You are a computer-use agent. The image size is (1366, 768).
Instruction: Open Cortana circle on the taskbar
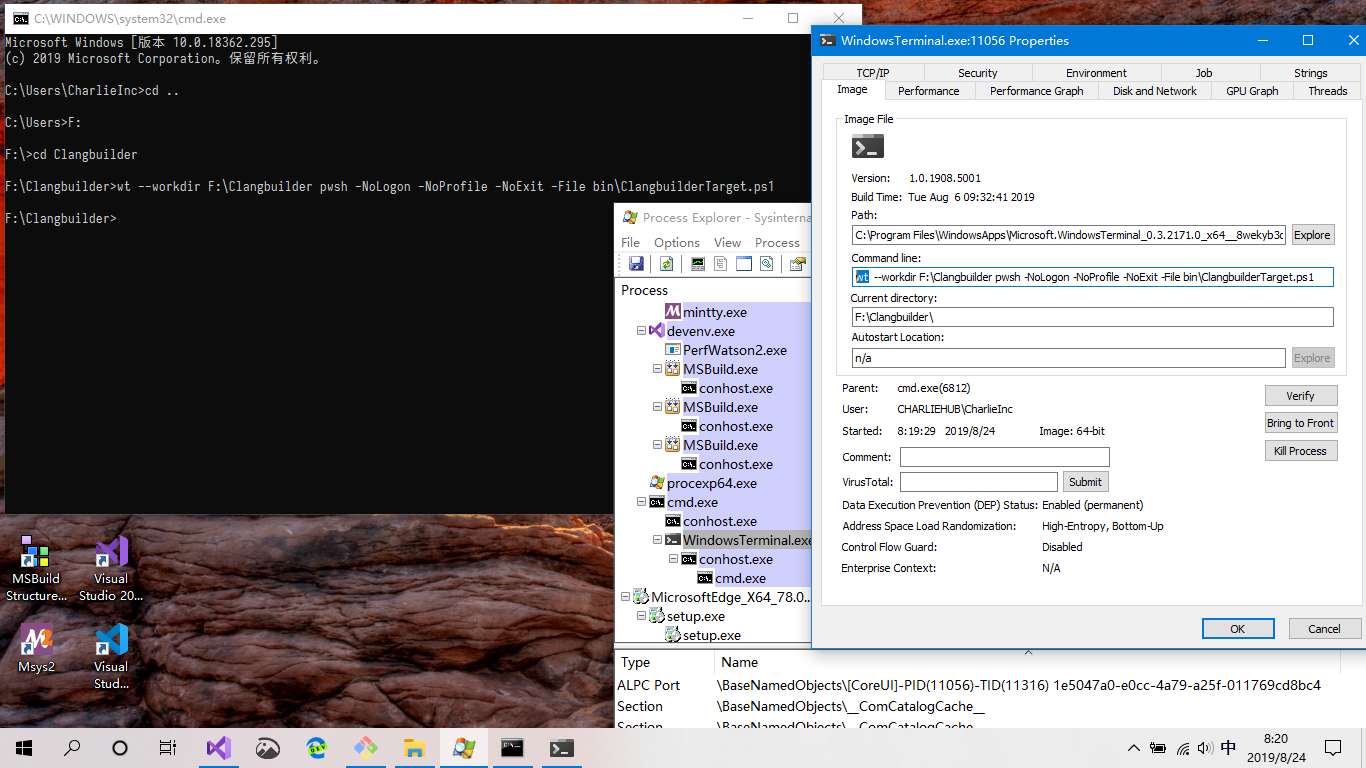pyautogui.click(x=120, y=747)
